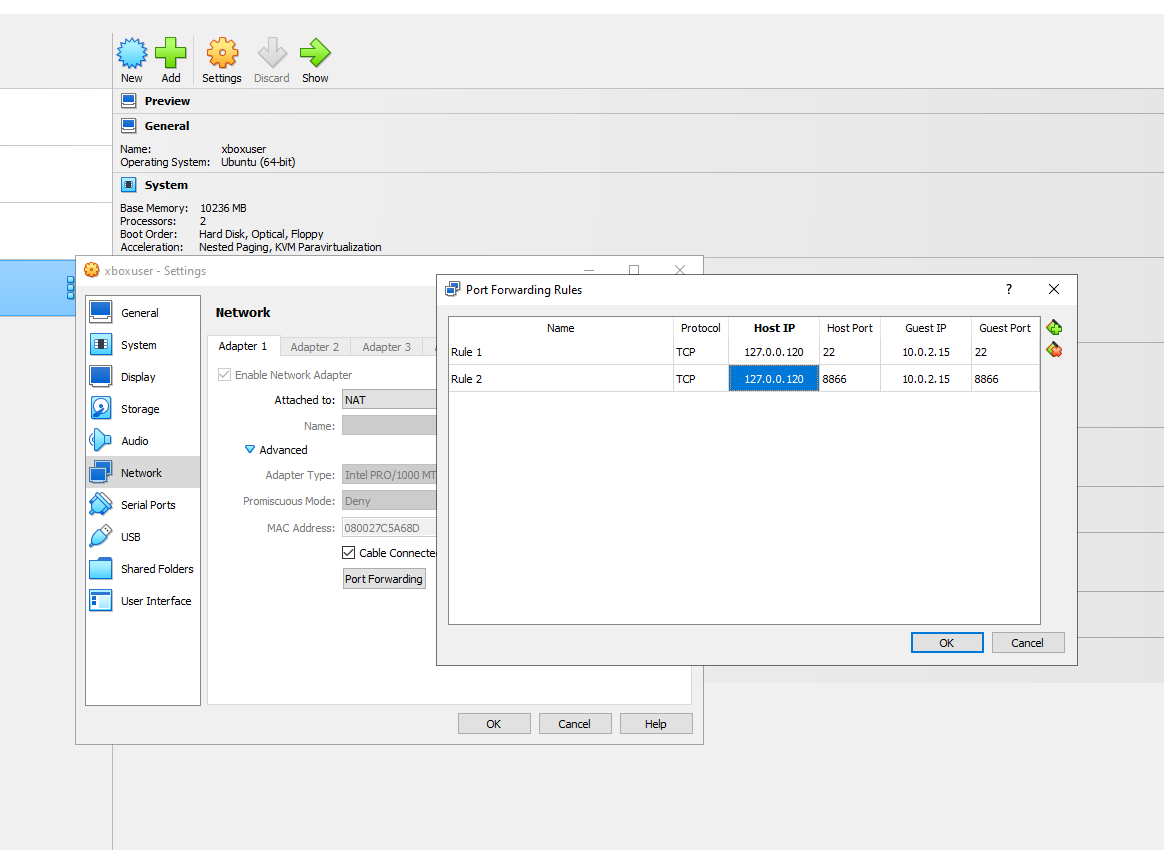
Task: Open the Shared Folders settings category
Action: 156,569
